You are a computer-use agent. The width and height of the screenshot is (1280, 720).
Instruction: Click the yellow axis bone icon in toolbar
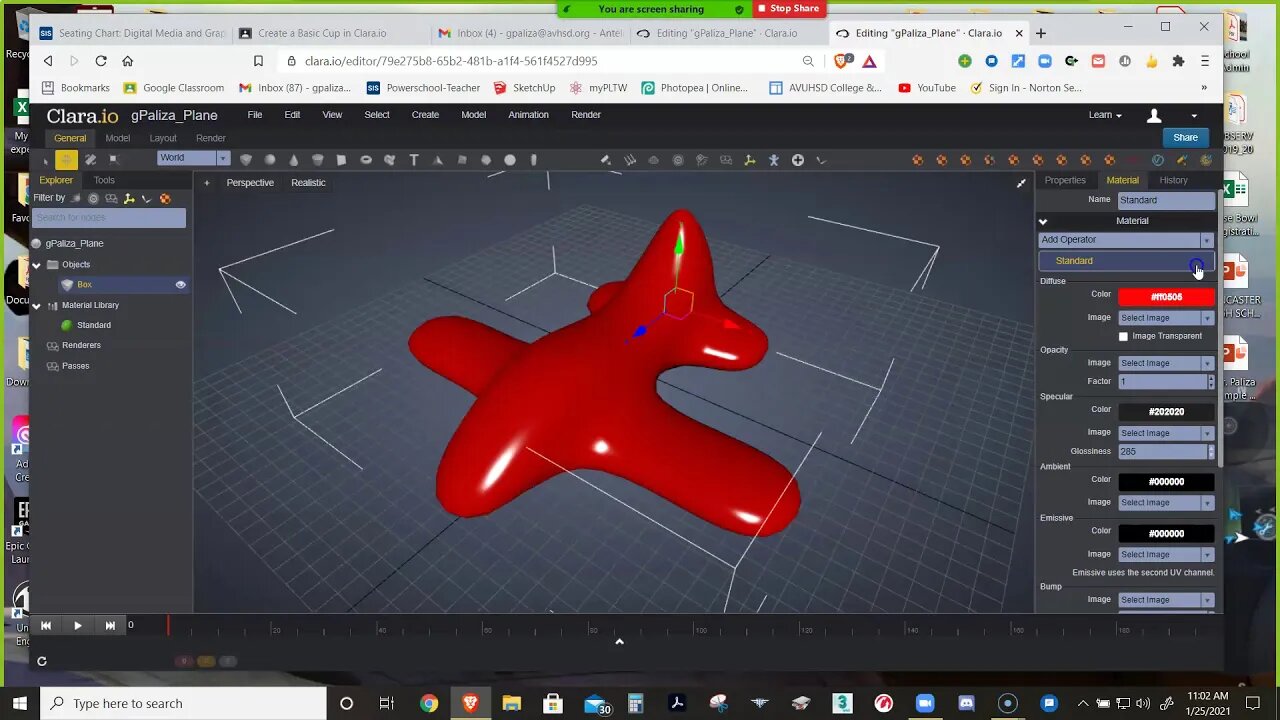click(749, 160)
